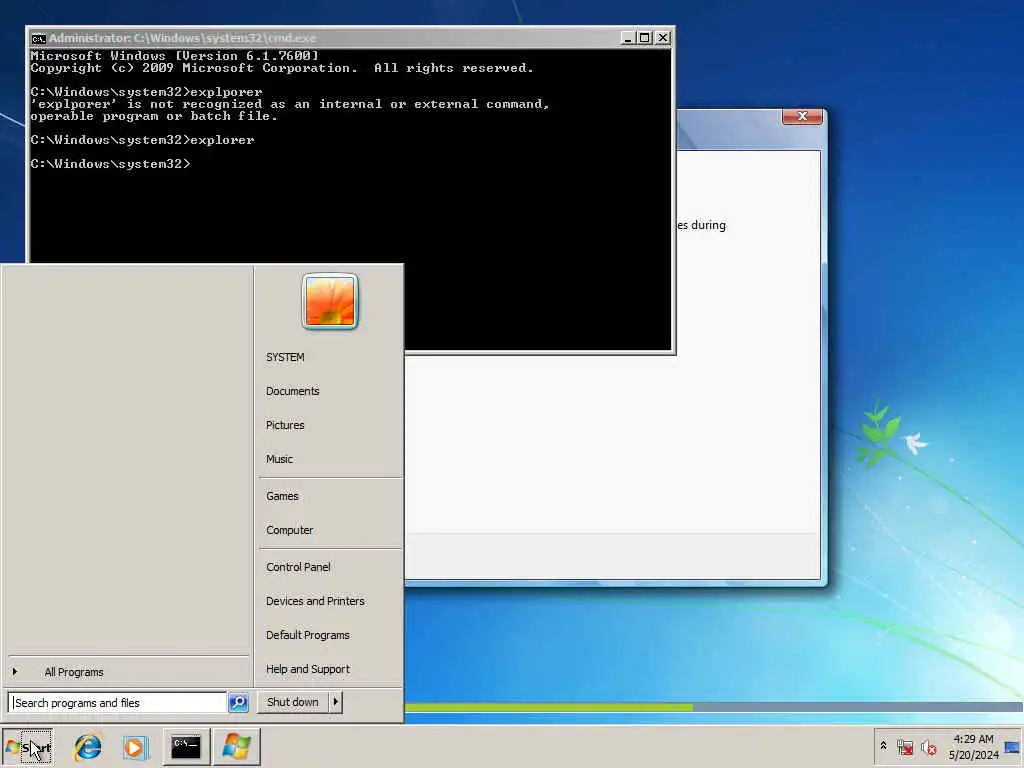Open Music from the Start menu

click(280, 459)
